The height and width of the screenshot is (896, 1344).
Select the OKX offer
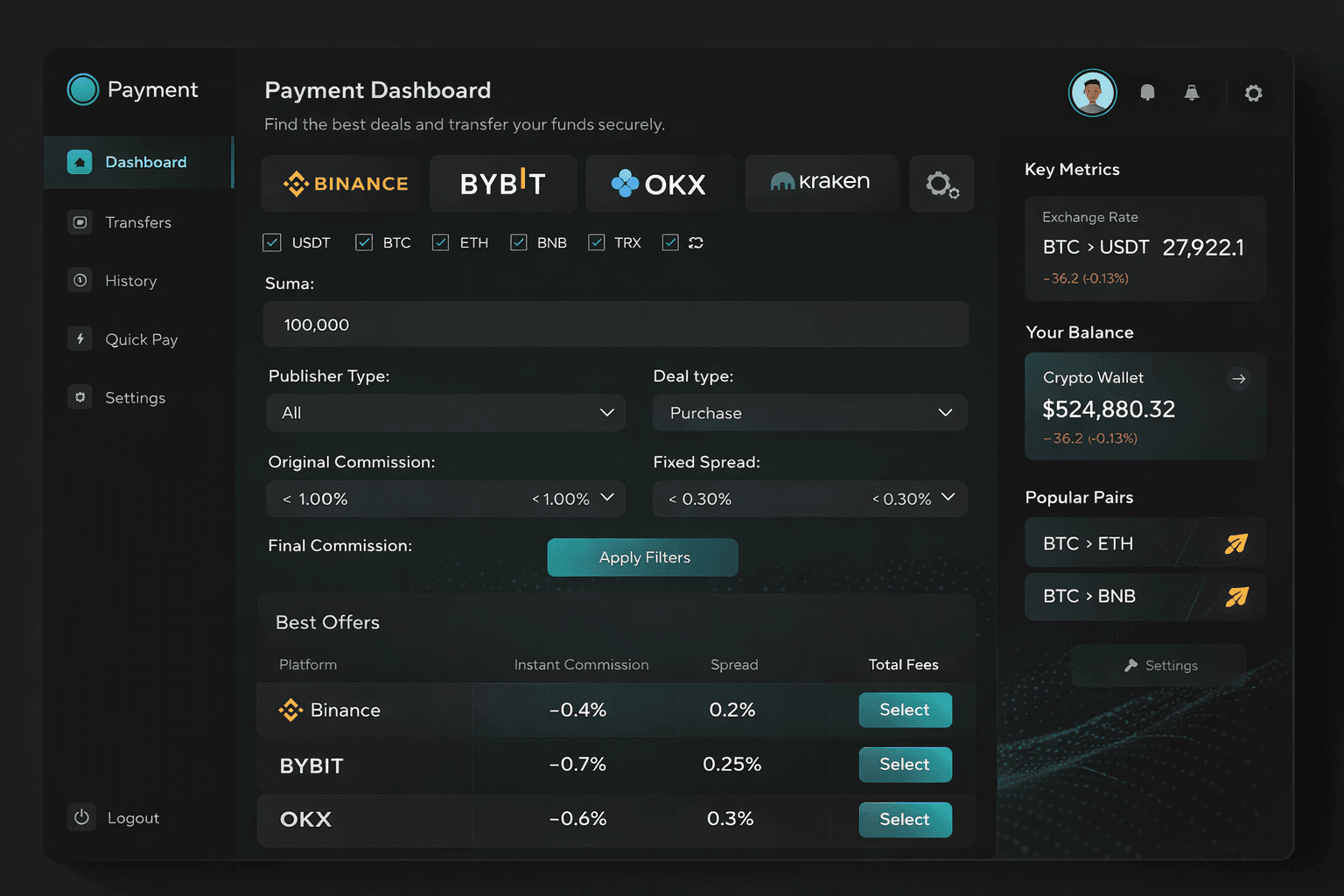pyautogui.click(x=905, y=819)
